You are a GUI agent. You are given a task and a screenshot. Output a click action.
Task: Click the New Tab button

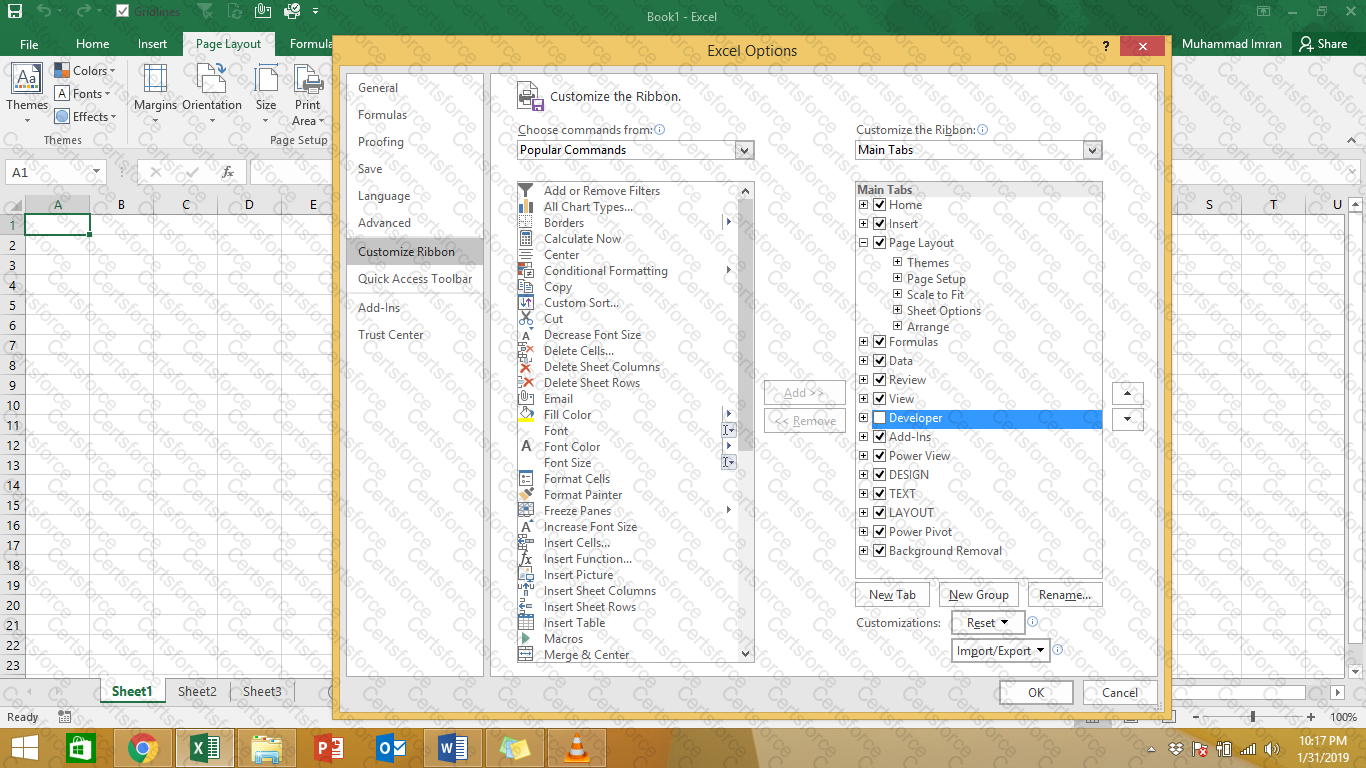(x=892, y=595)
